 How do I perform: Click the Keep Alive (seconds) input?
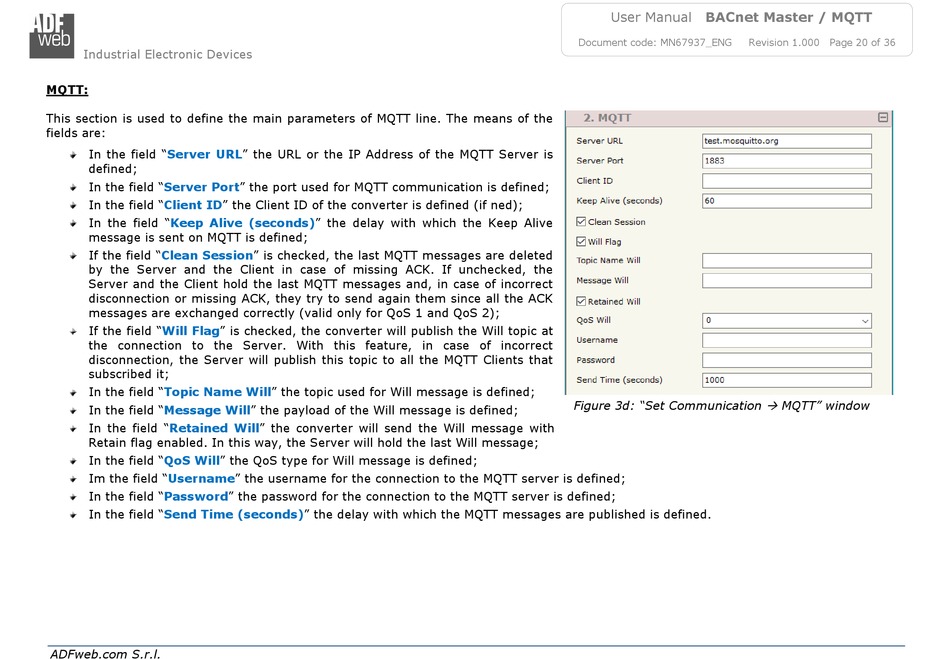point(786,201)
